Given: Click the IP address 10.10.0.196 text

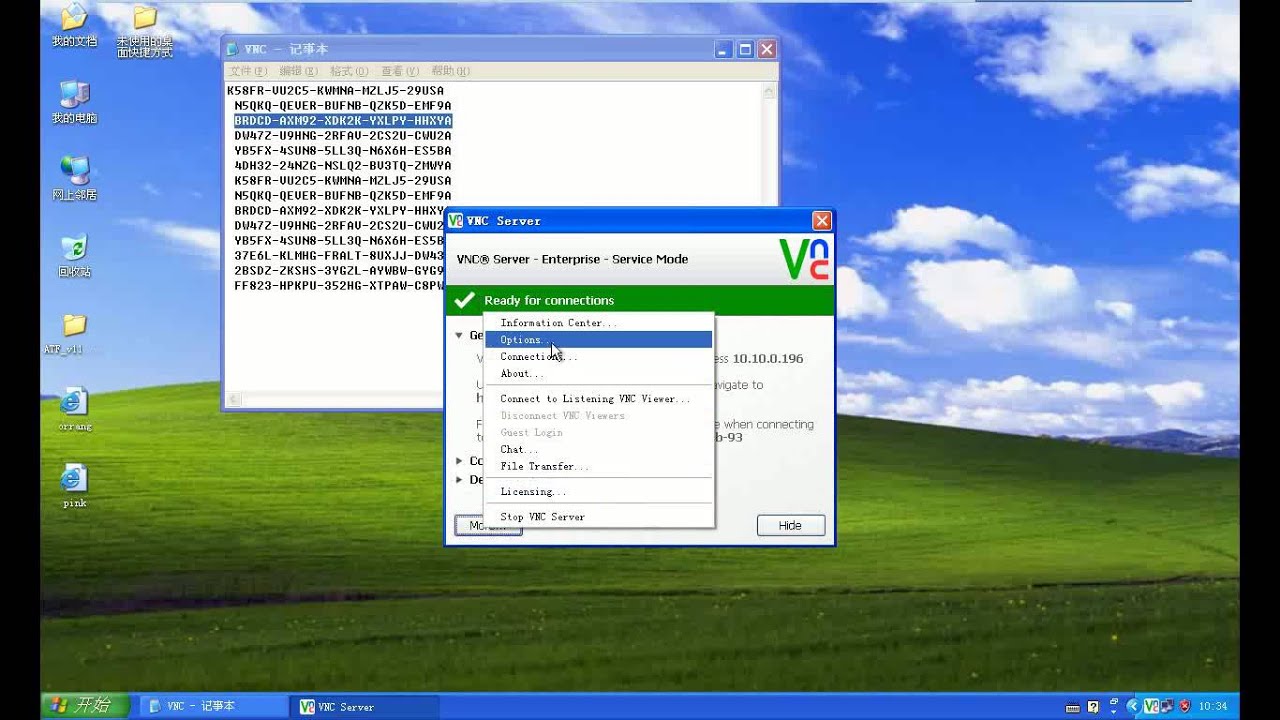Looking at the screenshot, I should click(x=767, y=358).
